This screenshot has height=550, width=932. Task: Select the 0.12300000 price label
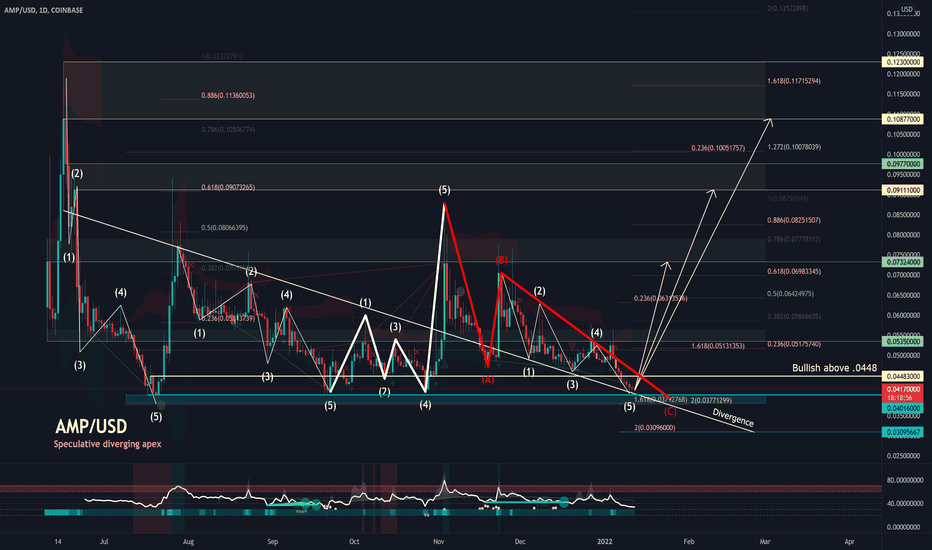[903, 62]
